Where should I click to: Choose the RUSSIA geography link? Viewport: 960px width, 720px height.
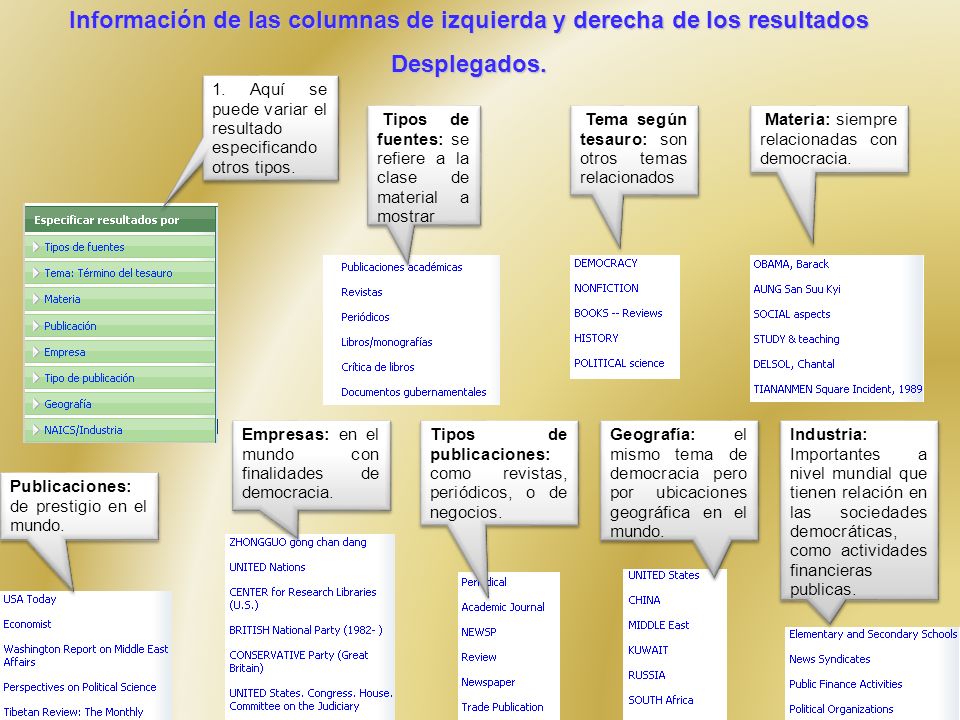click(647, 675)
